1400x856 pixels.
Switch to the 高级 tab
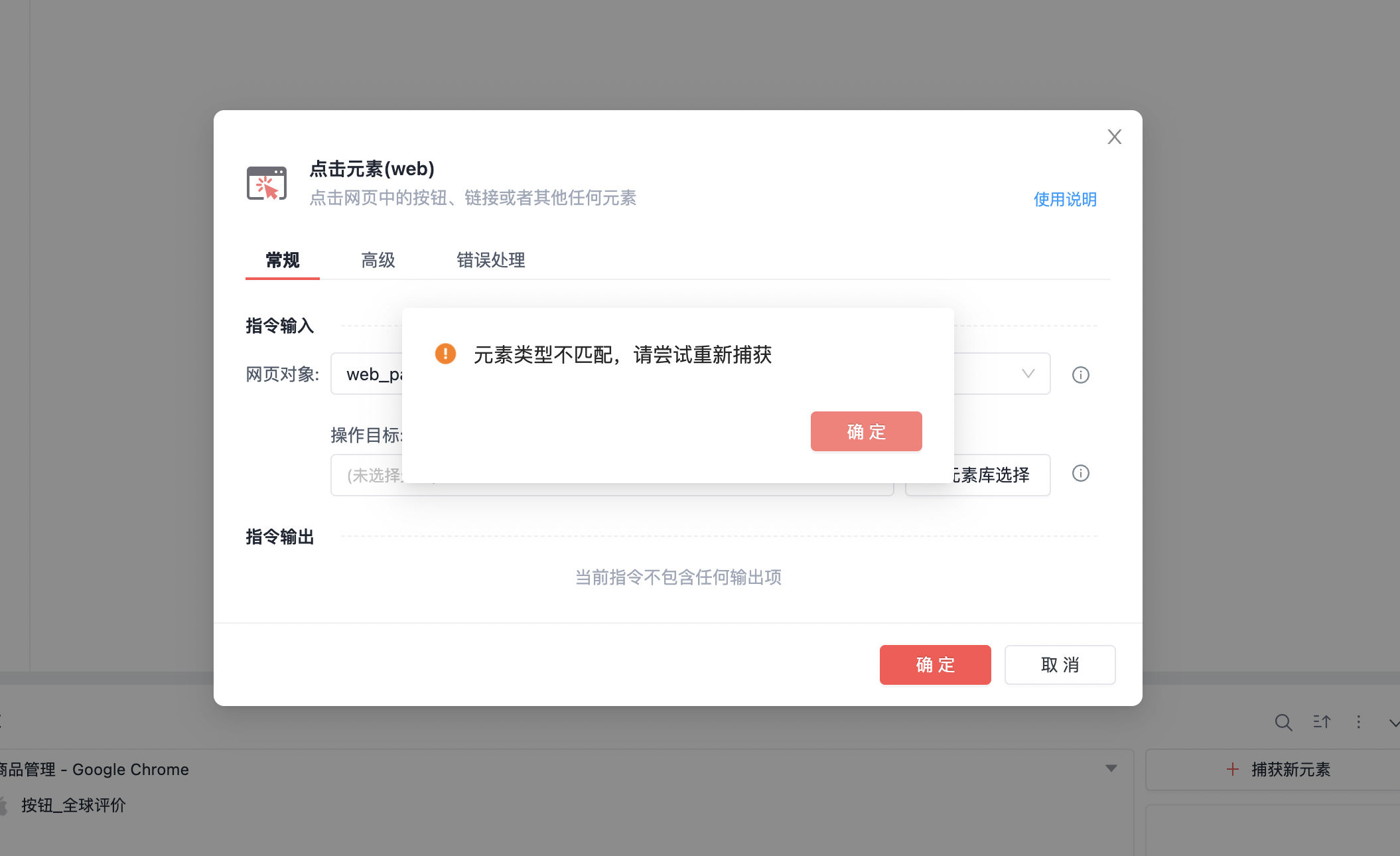click(378, 260)
